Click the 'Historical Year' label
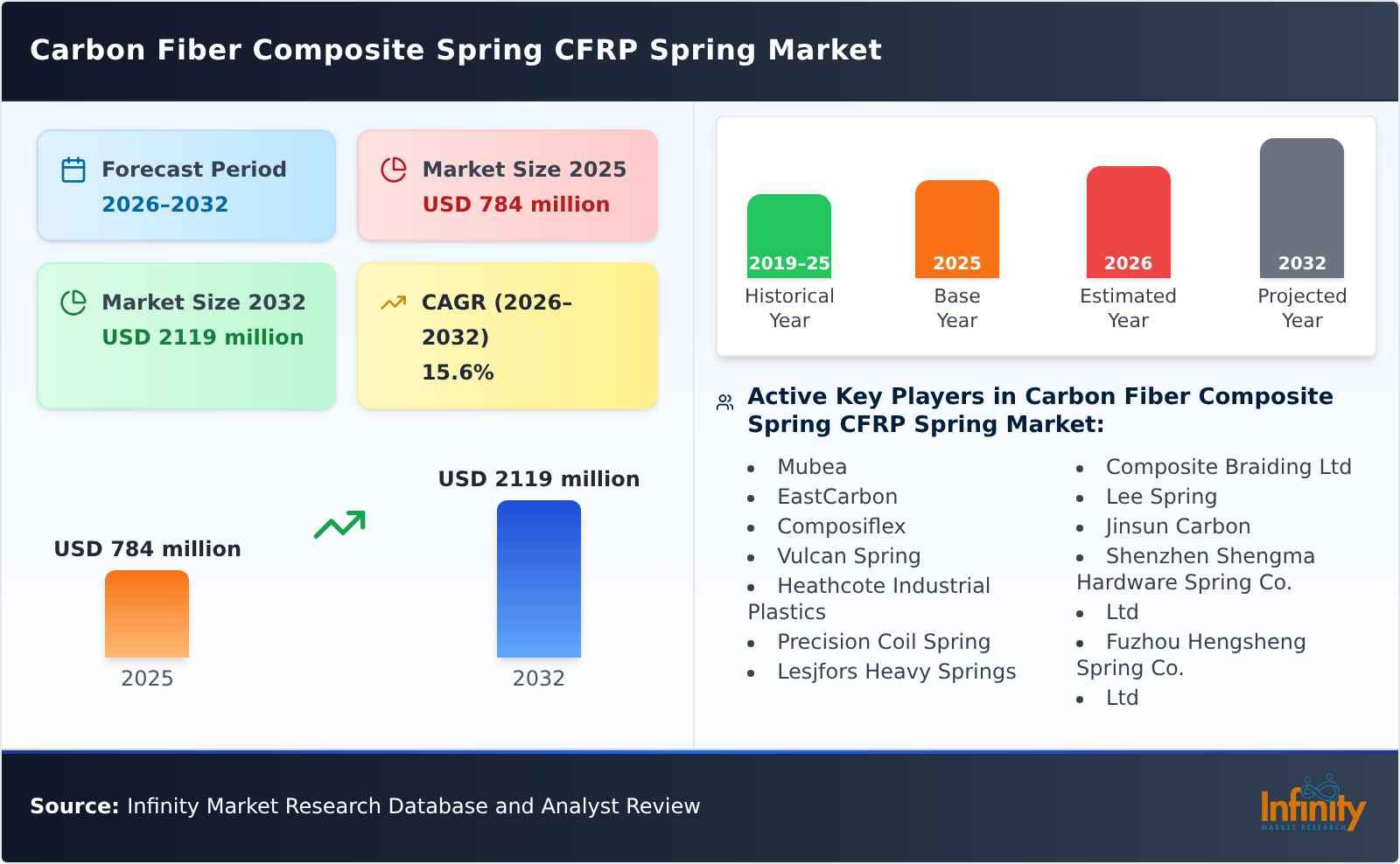Image resolution: width=1400 pixels, height=864 pixels. pos(789,308)
